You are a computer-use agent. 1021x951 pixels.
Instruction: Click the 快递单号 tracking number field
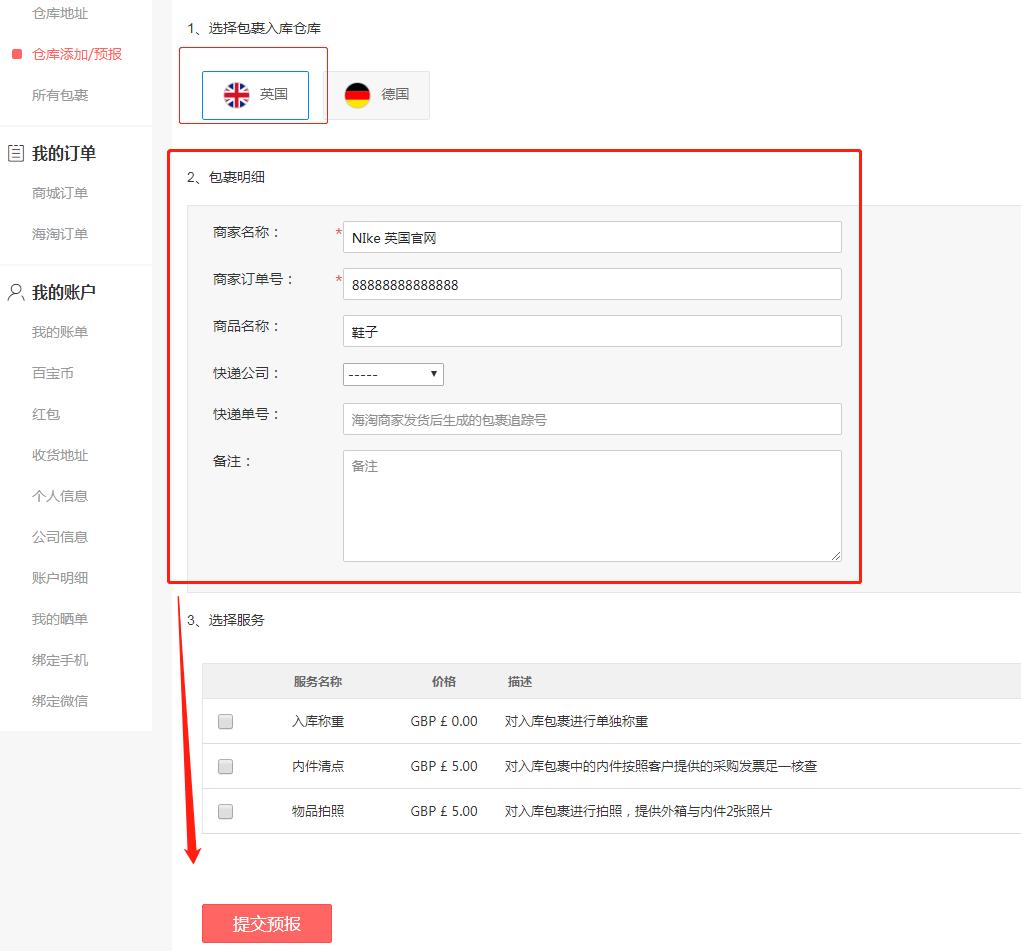point(591,419)
